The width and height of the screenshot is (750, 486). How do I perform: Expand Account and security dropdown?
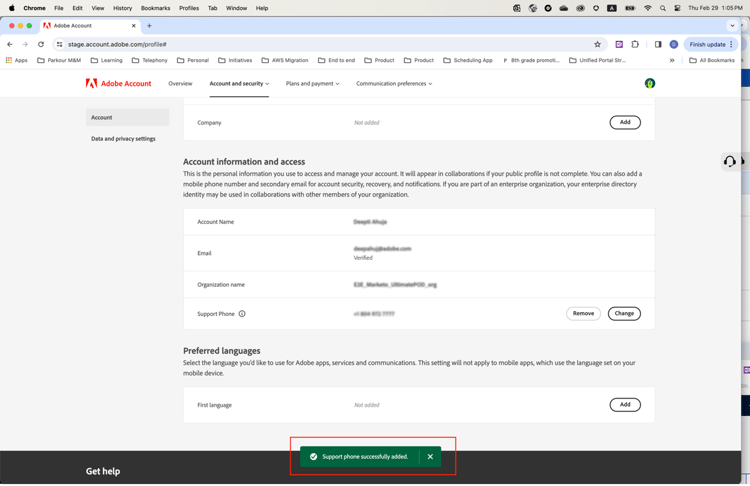coord(239,83)
